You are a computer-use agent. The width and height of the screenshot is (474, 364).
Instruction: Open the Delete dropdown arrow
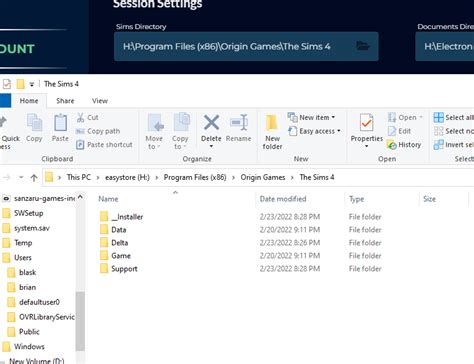point(211,146)
